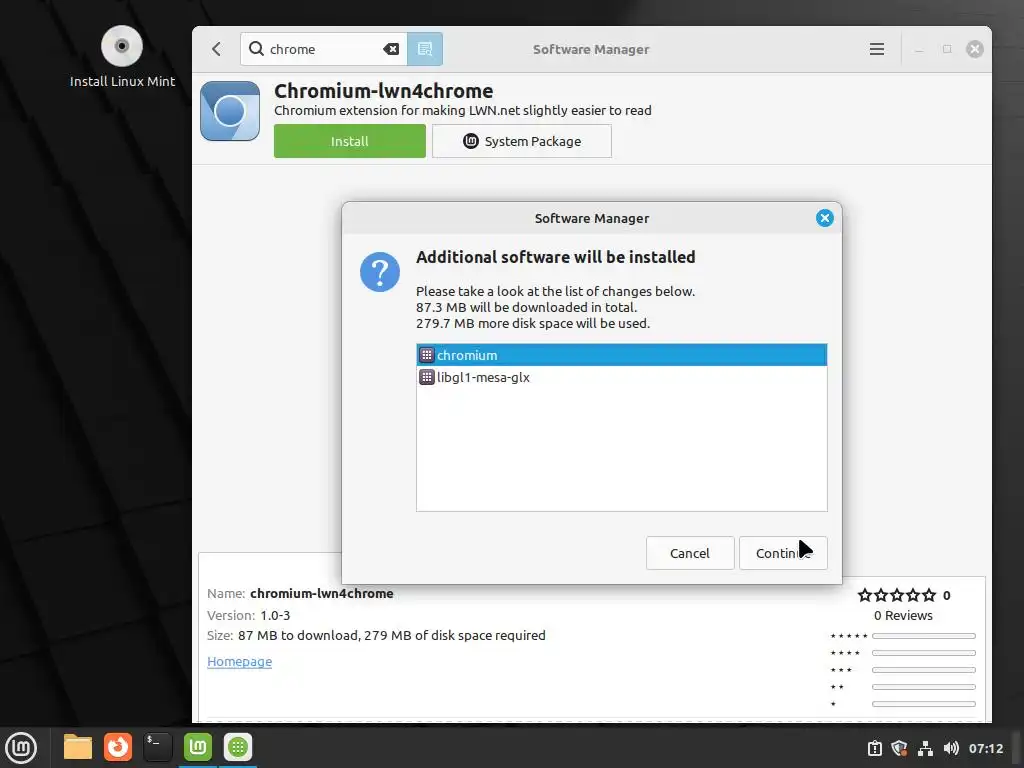
Task: Click the Chromium-lwn4chrome app icon
Action: 230,111
